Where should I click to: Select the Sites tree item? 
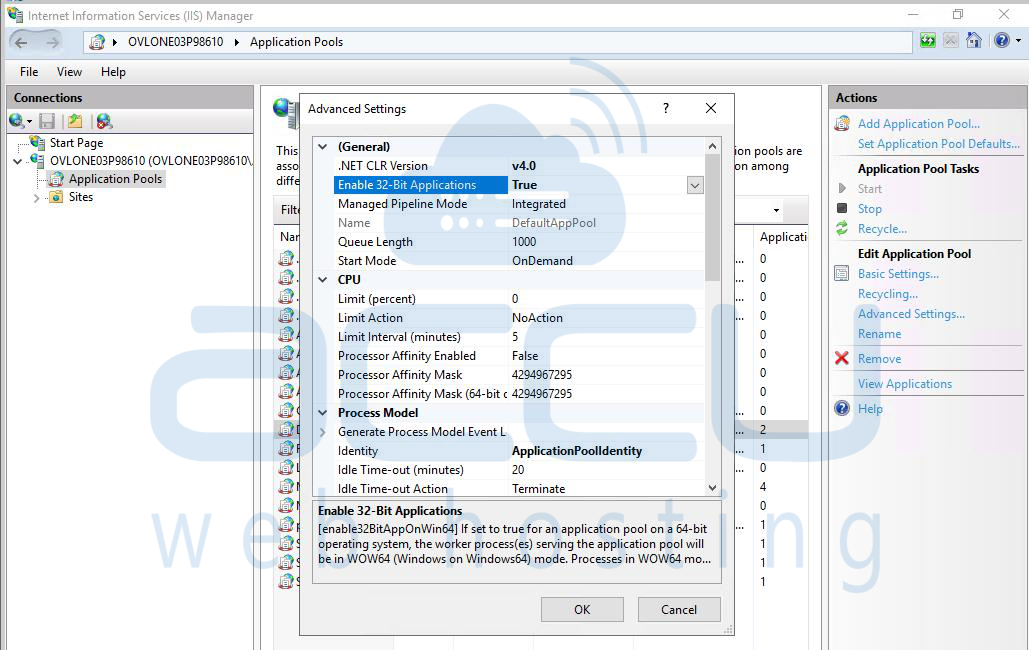click(x=81, y=197)
